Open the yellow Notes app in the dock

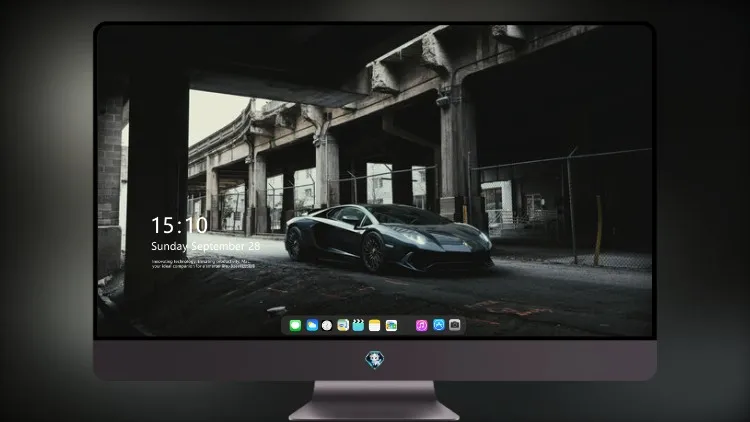click(375, 325)
